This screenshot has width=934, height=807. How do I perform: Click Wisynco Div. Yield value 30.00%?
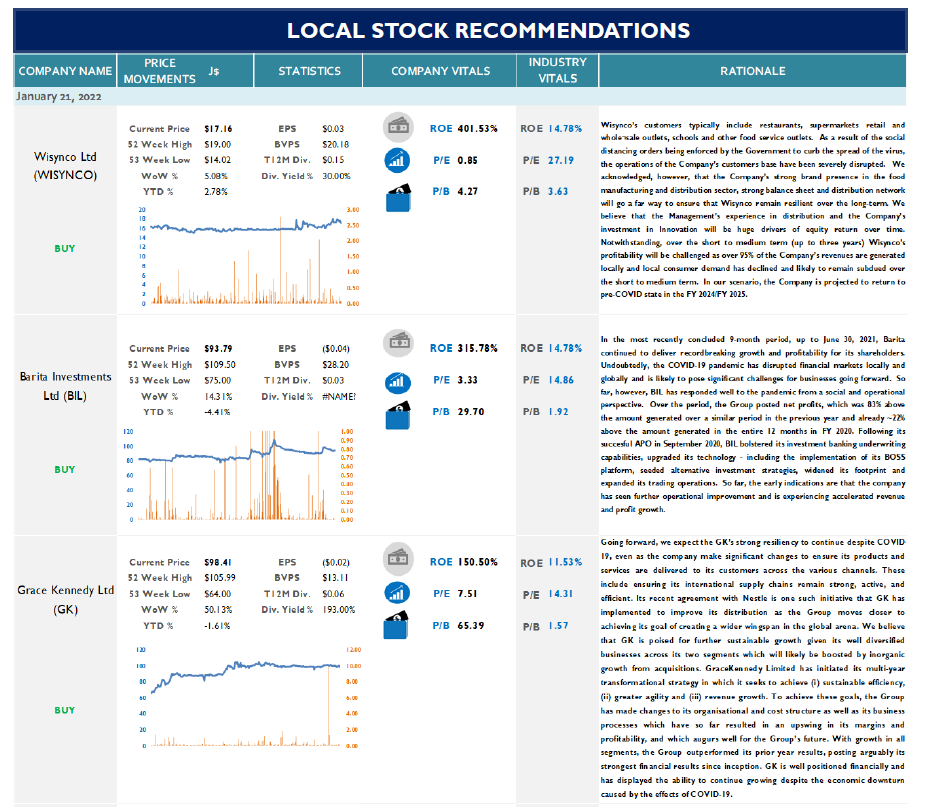[337, 176]
